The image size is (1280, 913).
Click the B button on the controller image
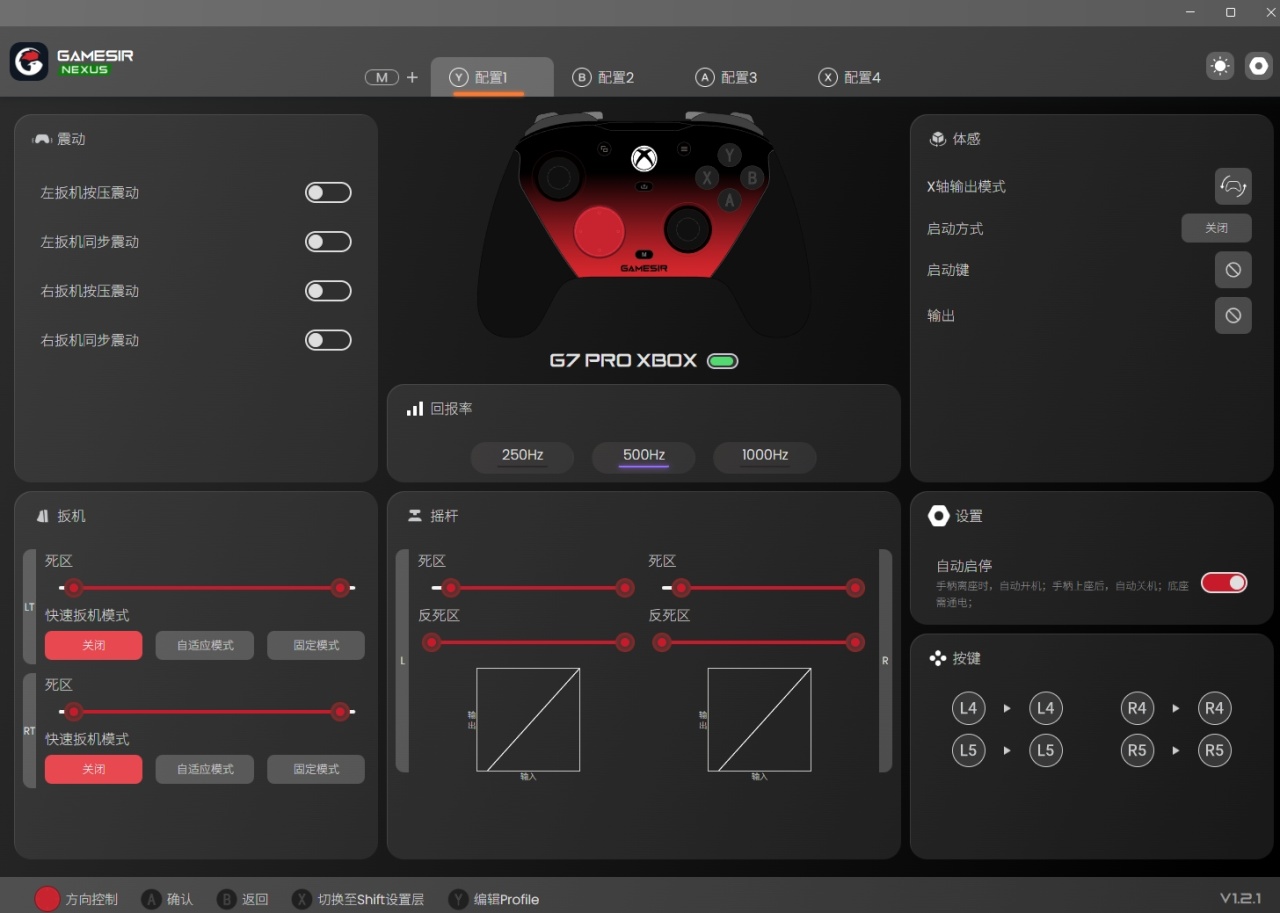point(752,178)
